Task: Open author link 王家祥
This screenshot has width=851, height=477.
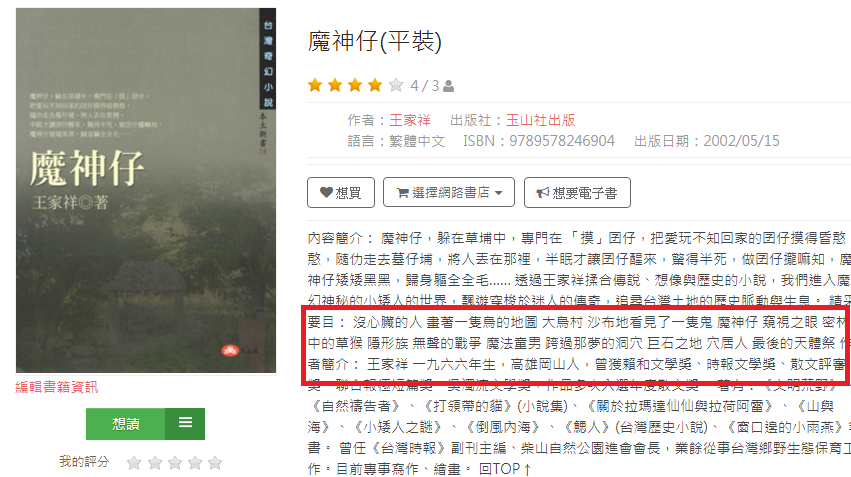Action: click(x=410, y=120)
